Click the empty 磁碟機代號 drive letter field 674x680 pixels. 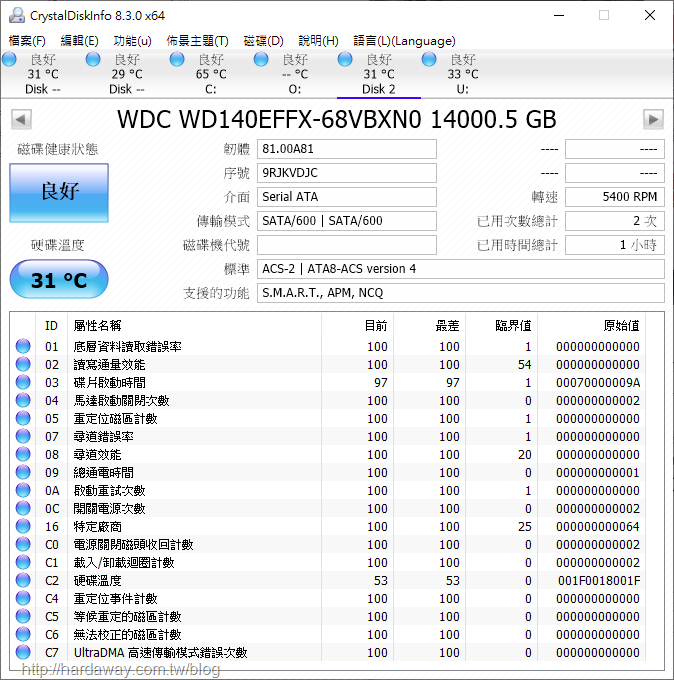[347, 245]
